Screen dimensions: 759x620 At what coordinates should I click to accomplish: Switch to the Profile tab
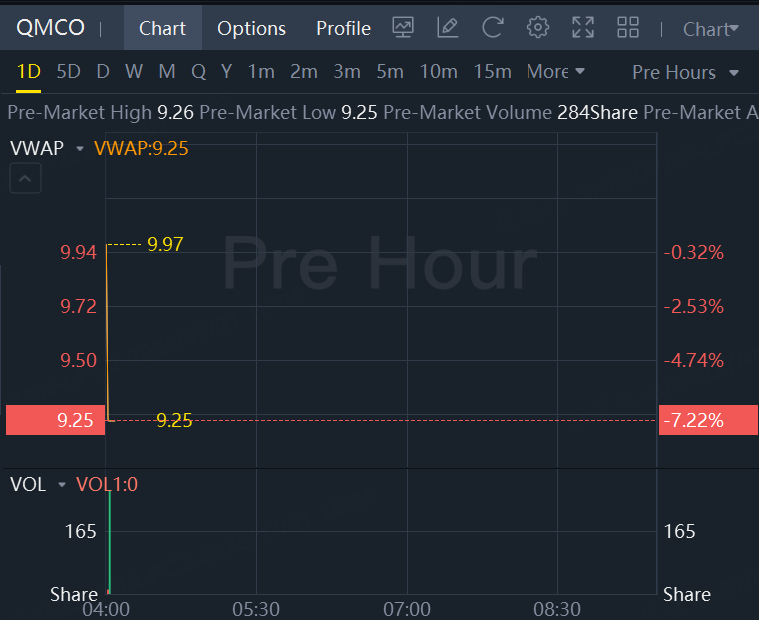343,29
